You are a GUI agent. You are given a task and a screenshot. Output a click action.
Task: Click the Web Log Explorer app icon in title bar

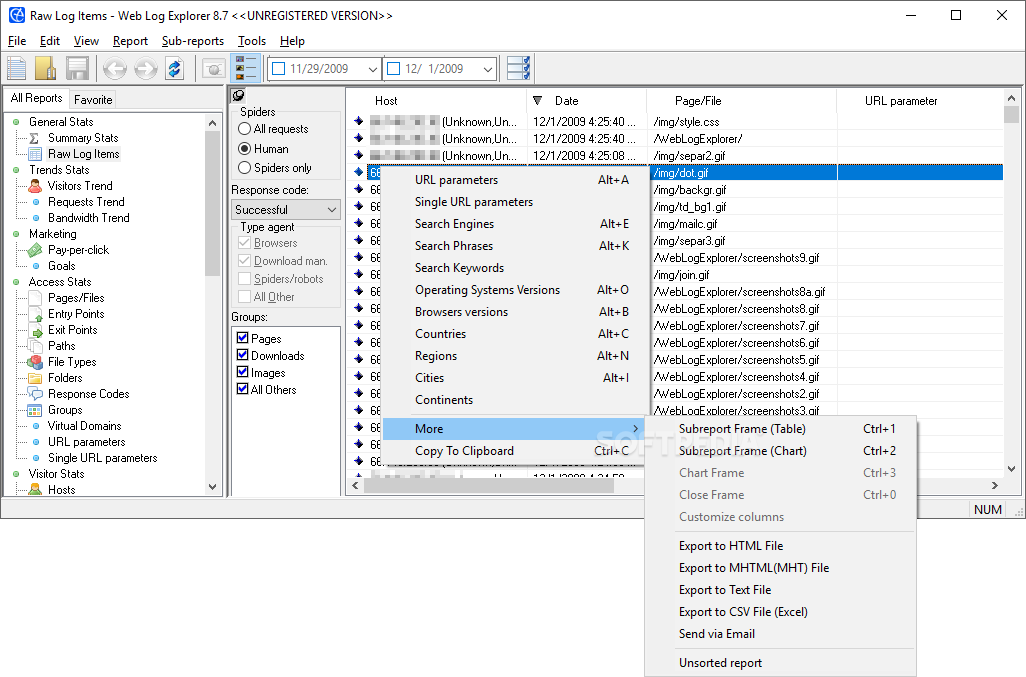pos(16,14)
